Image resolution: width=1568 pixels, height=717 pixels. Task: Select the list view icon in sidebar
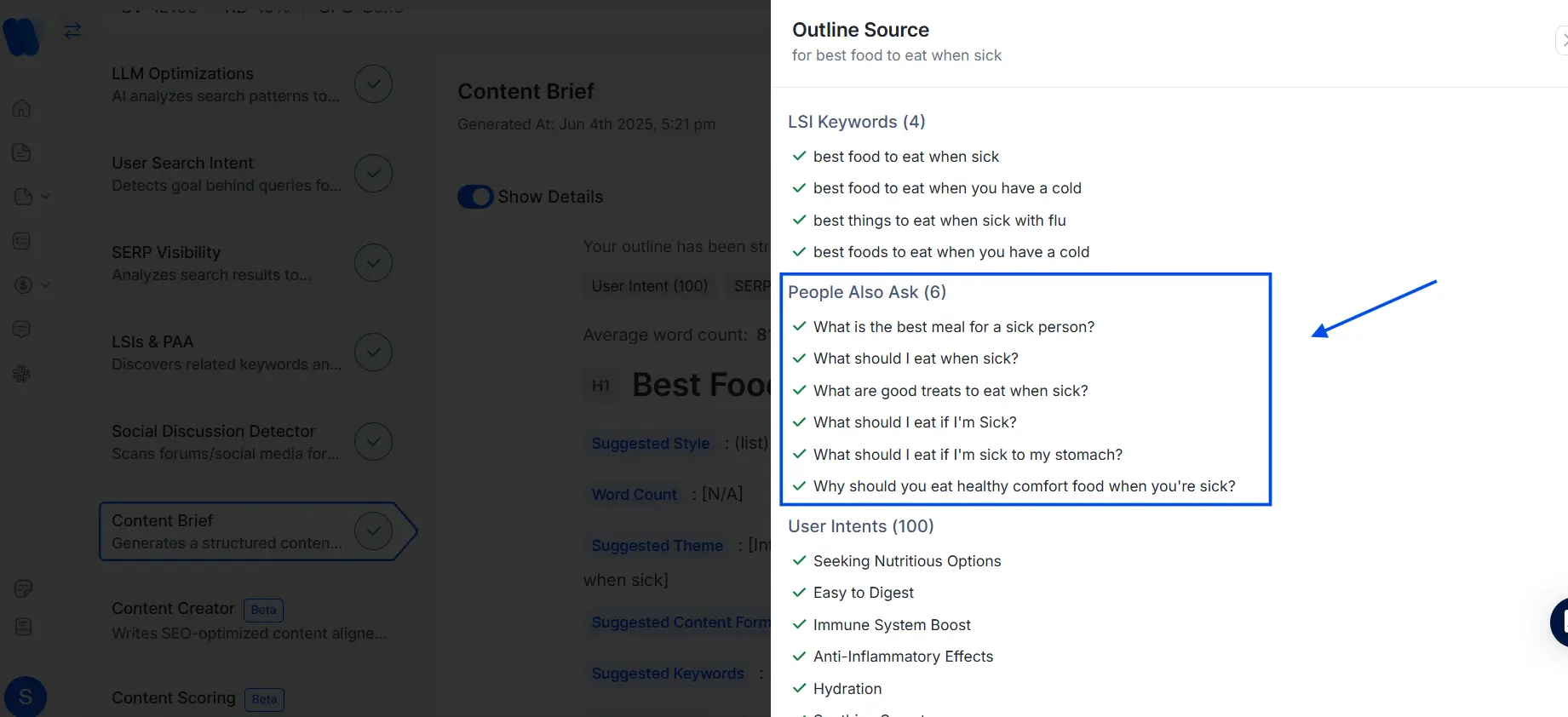[21, 241]
